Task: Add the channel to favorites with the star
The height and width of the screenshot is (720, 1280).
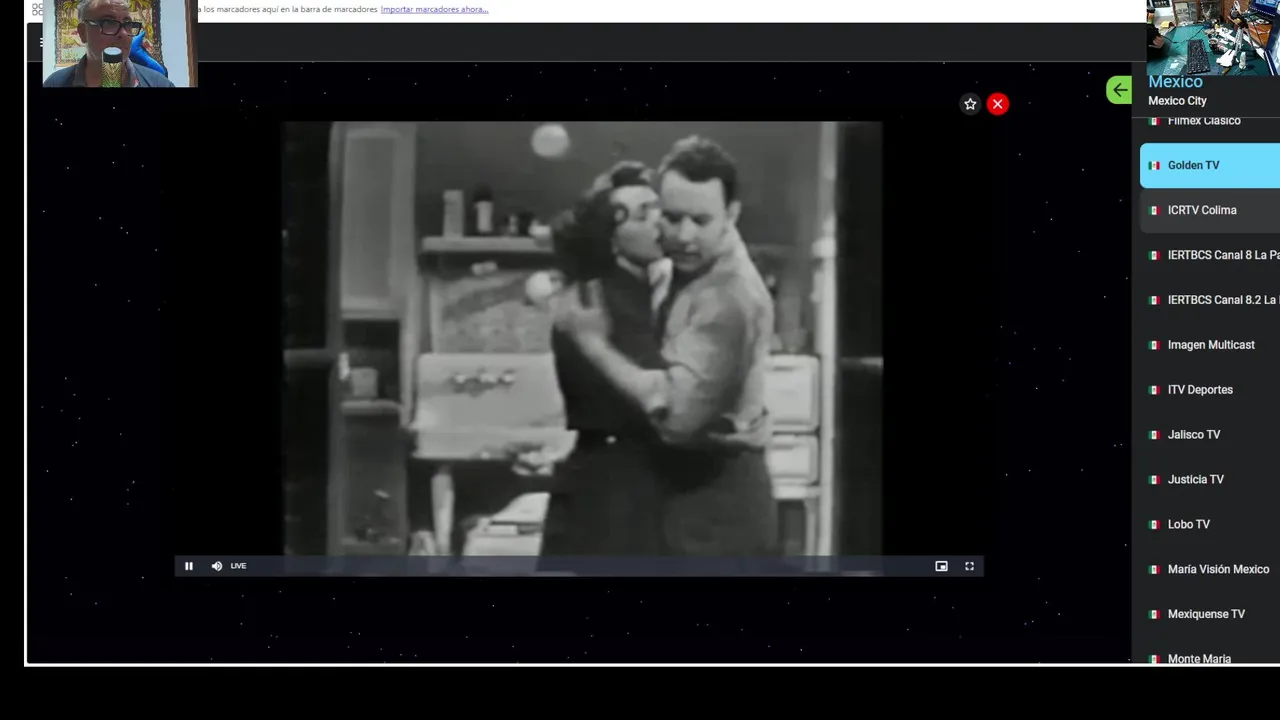Action: coord(970,104)
